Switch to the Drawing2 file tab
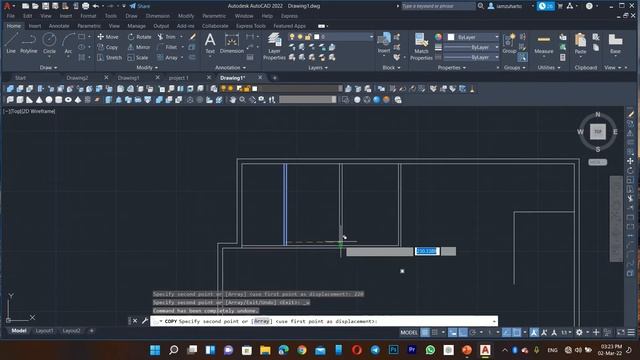Image resolution: width=640 pixels, height=360 pixels. [77, 78]
